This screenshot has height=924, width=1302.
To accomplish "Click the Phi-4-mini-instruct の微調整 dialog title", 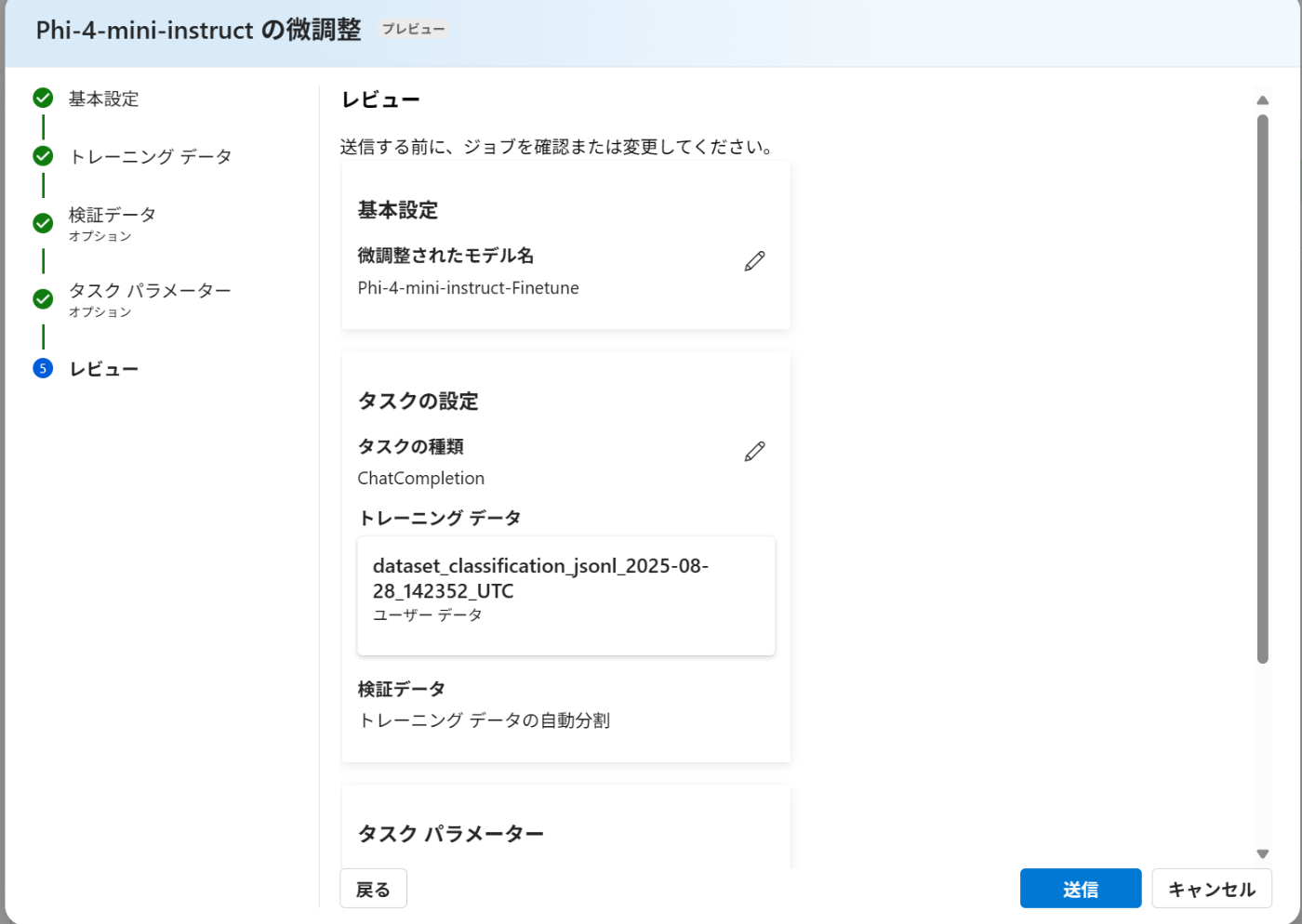I will [x=198, y=30].
